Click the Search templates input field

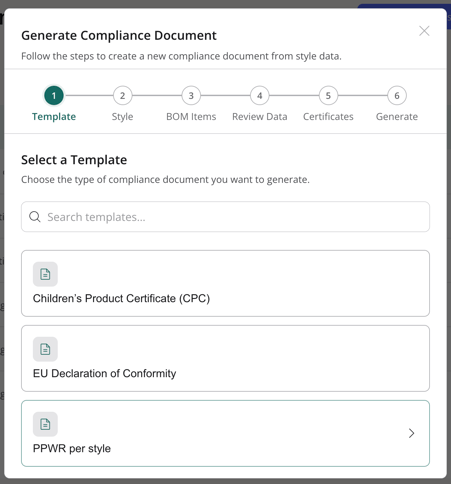click(225, 217)
